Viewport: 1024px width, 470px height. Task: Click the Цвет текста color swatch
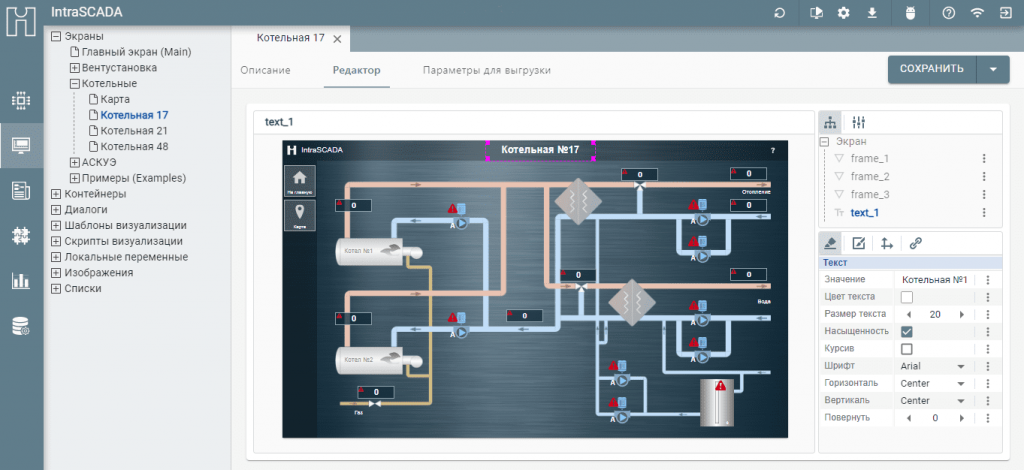click(906, 297)
